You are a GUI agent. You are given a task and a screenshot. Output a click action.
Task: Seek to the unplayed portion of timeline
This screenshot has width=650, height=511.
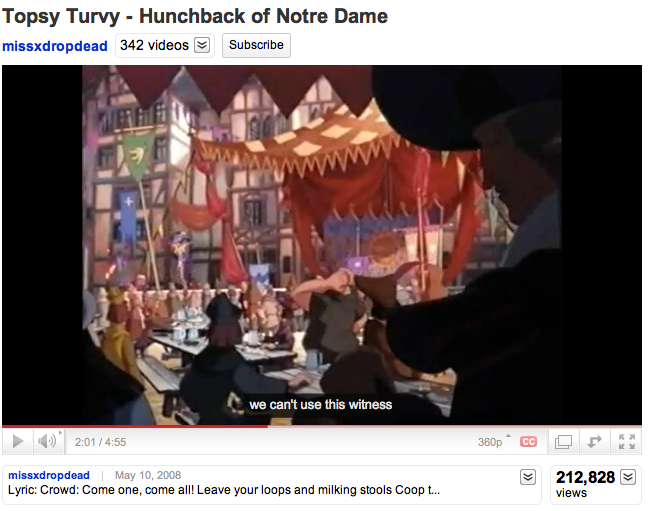click(x=455, y=426)
